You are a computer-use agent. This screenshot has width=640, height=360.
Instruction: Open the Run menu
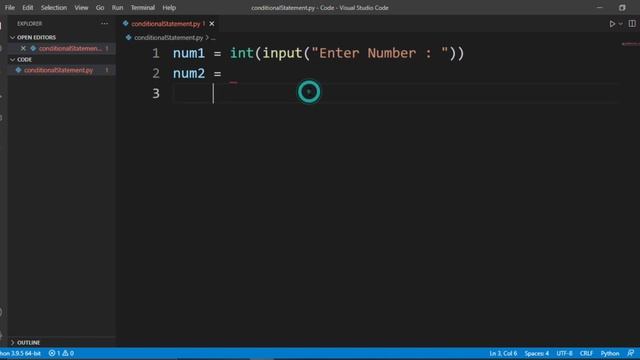point(118,8)
